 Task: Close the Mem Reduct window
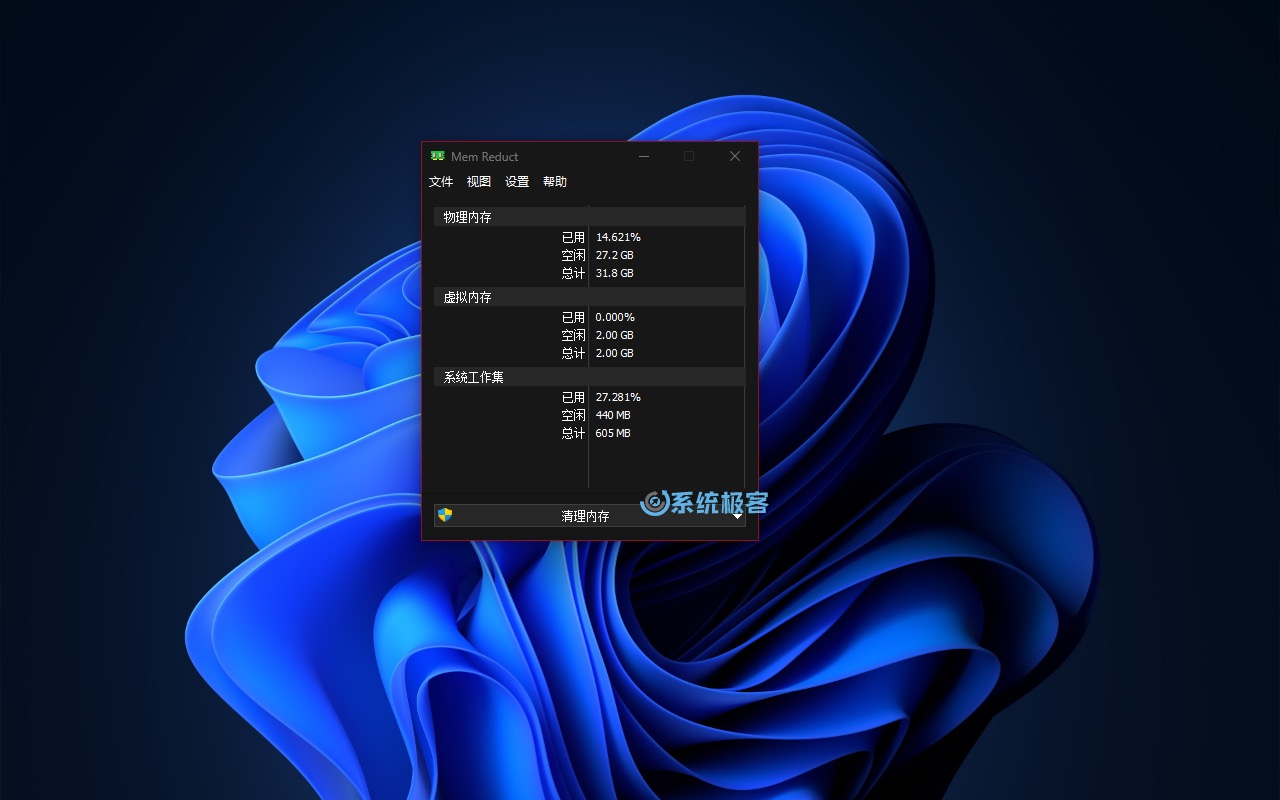735,156
